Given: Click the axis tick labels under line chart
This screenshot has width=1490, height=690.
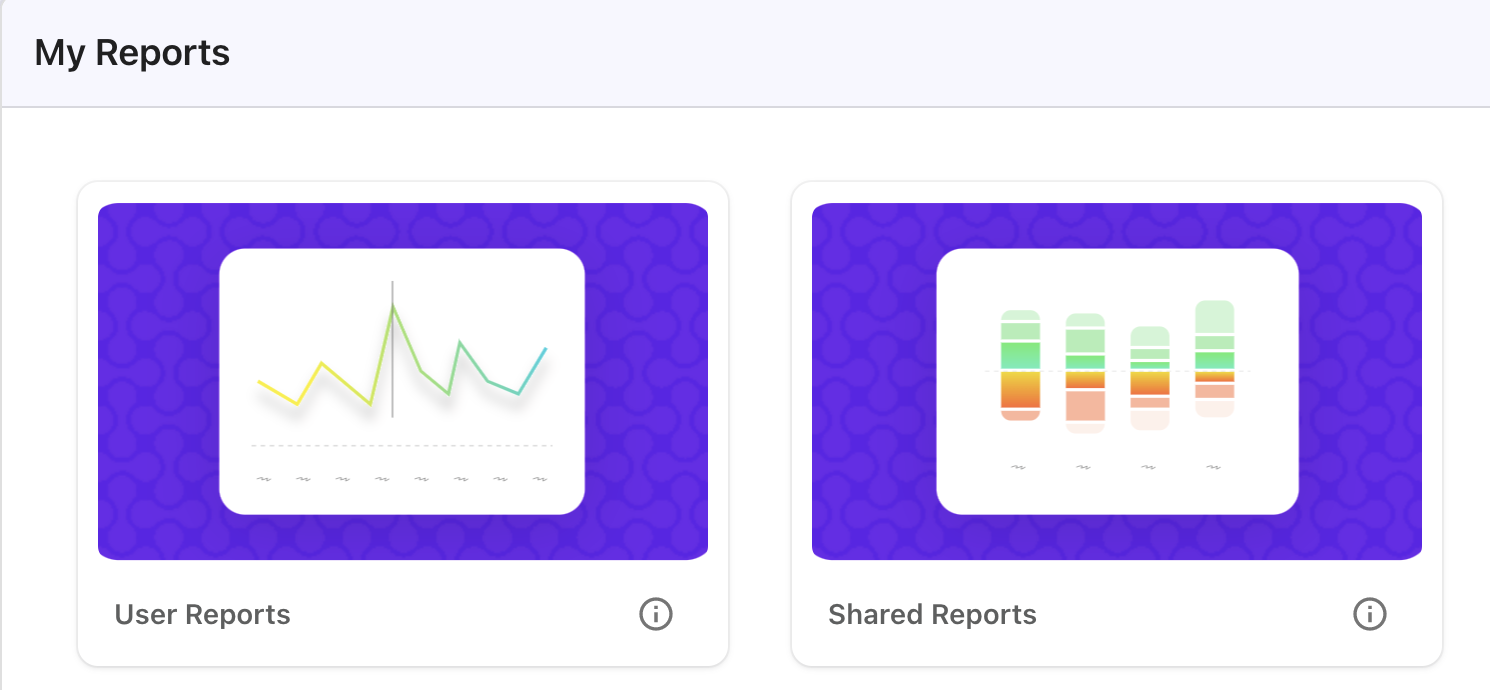Looking at the screenshot, I should tap(402, 479).
